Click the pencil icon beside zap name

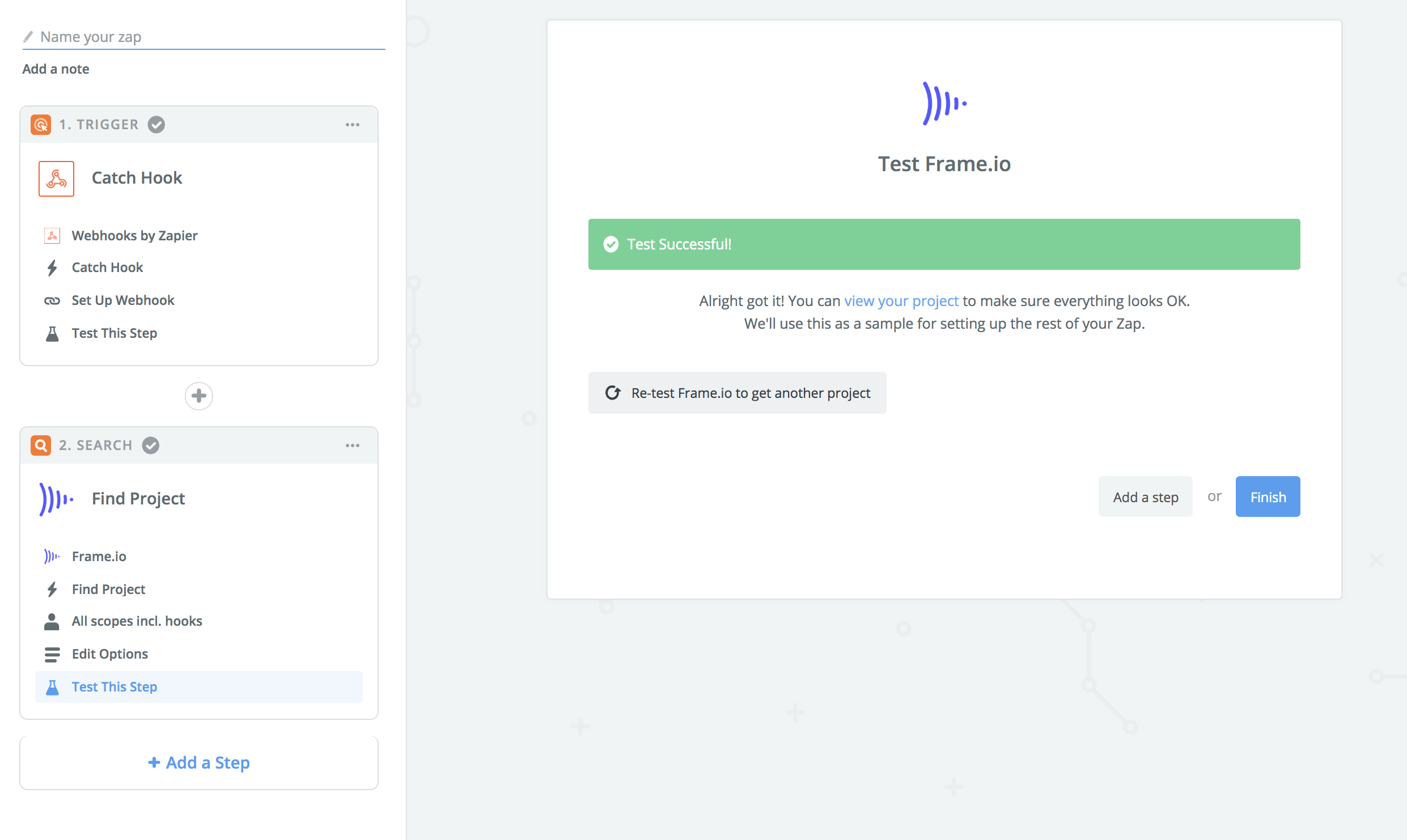click(28, 37)
